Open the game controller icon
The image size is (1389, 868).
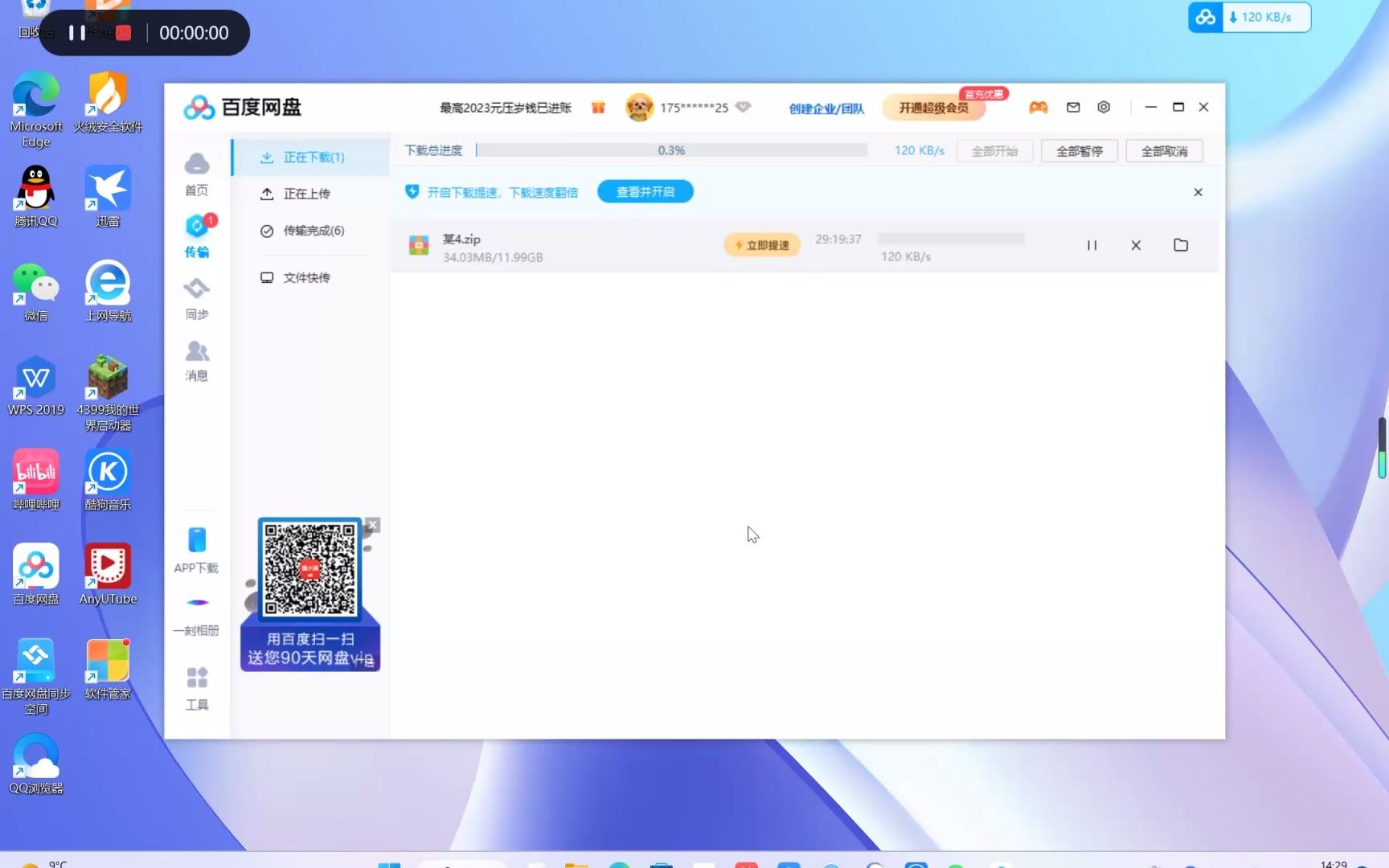[x=1039, y=107]
